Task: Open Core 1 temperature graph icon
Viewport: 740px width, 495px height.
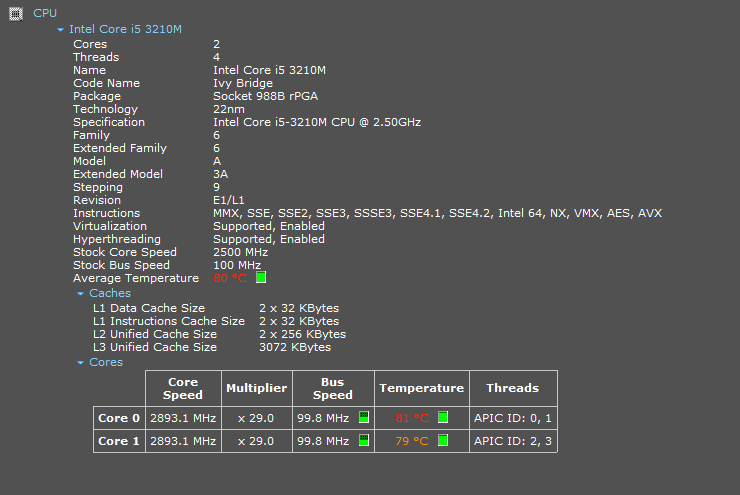Action: (x=443, y=440)
